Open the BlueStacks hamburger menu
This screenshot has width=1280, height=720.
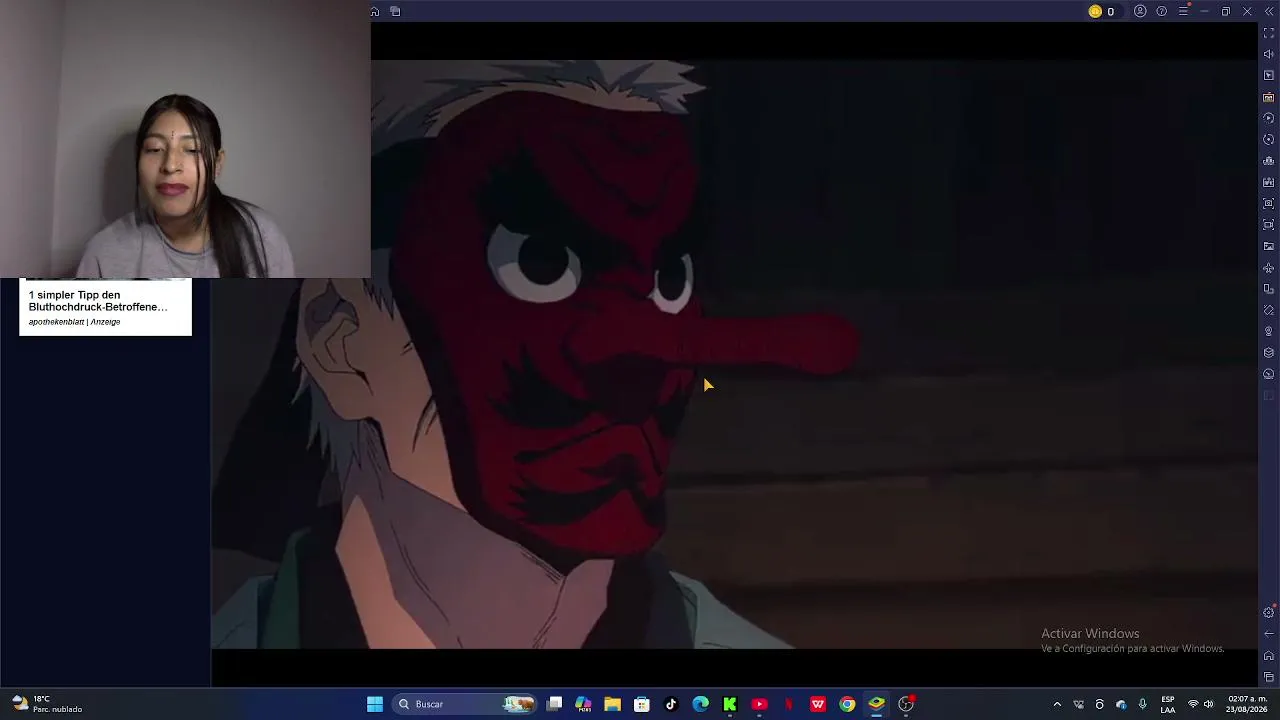pos(1183,11)
